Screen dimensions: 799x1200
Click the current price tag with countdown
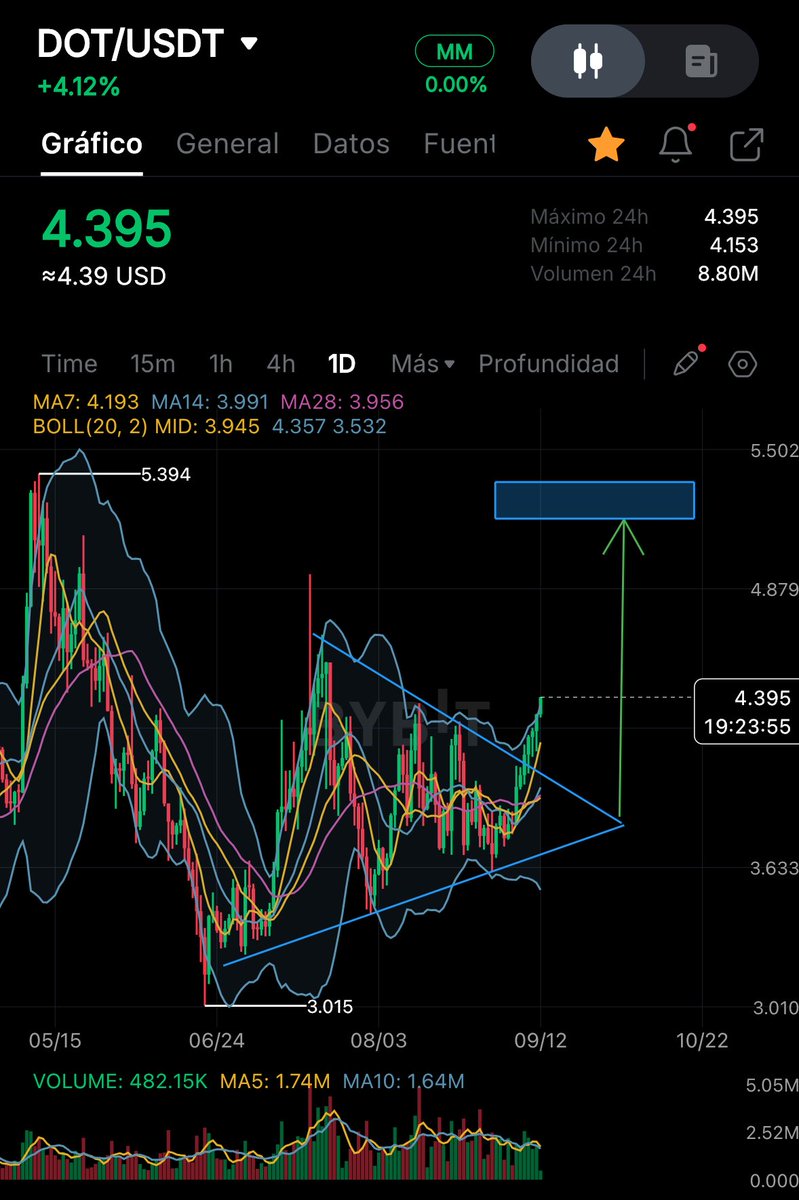click(x=746, y=711)
